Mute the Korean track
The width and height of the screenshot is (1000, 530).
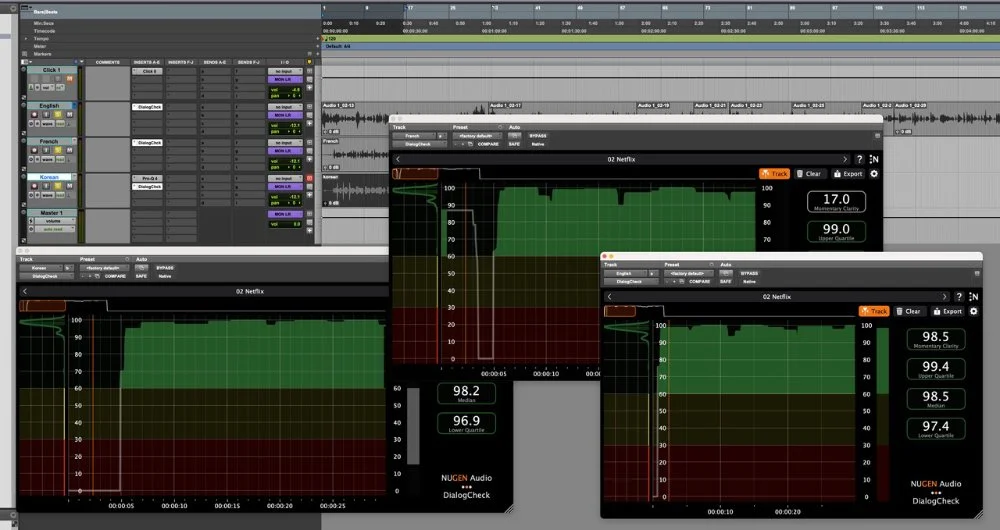pyautogui.click(x=70, y=186)
